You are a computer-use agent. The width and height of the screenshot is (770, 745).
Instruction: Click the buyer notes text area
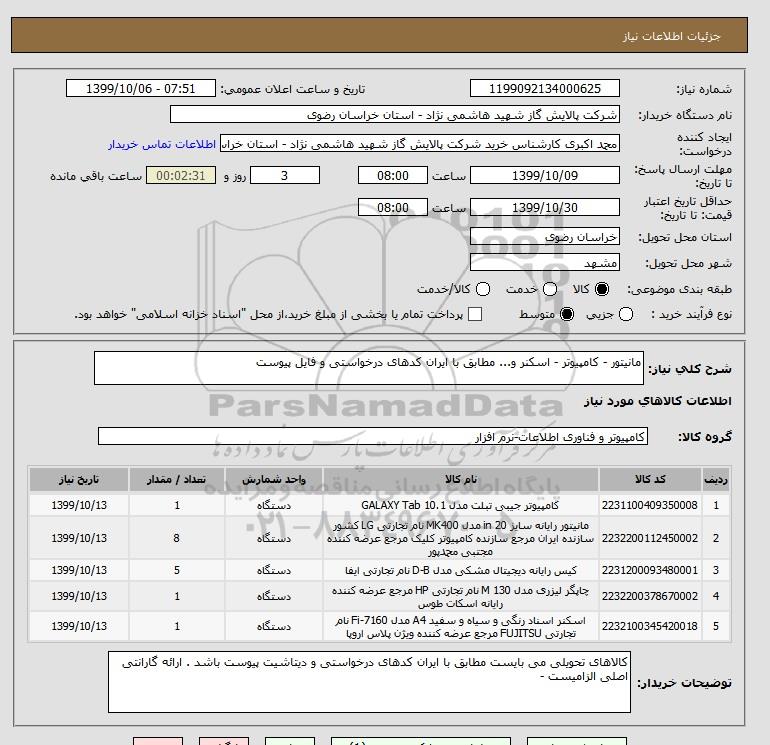369,682
